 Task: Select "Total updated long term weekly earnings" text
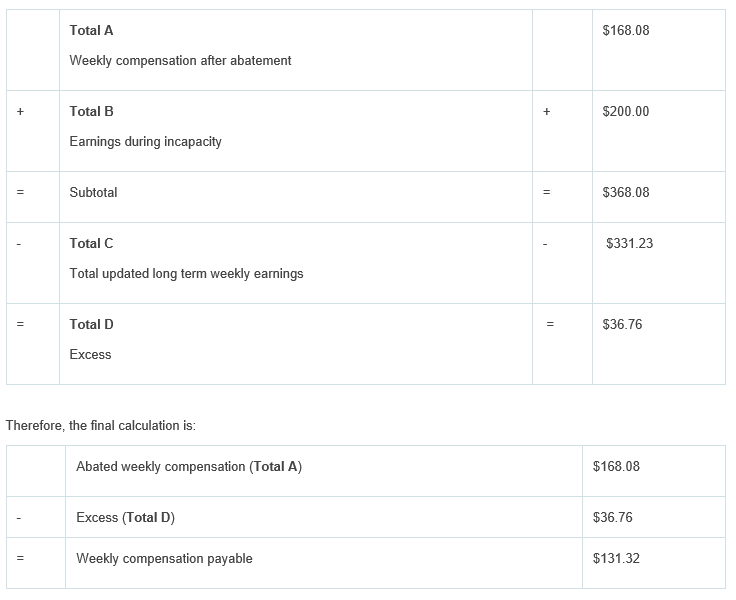pyautogui.click(x=186, y=274)
